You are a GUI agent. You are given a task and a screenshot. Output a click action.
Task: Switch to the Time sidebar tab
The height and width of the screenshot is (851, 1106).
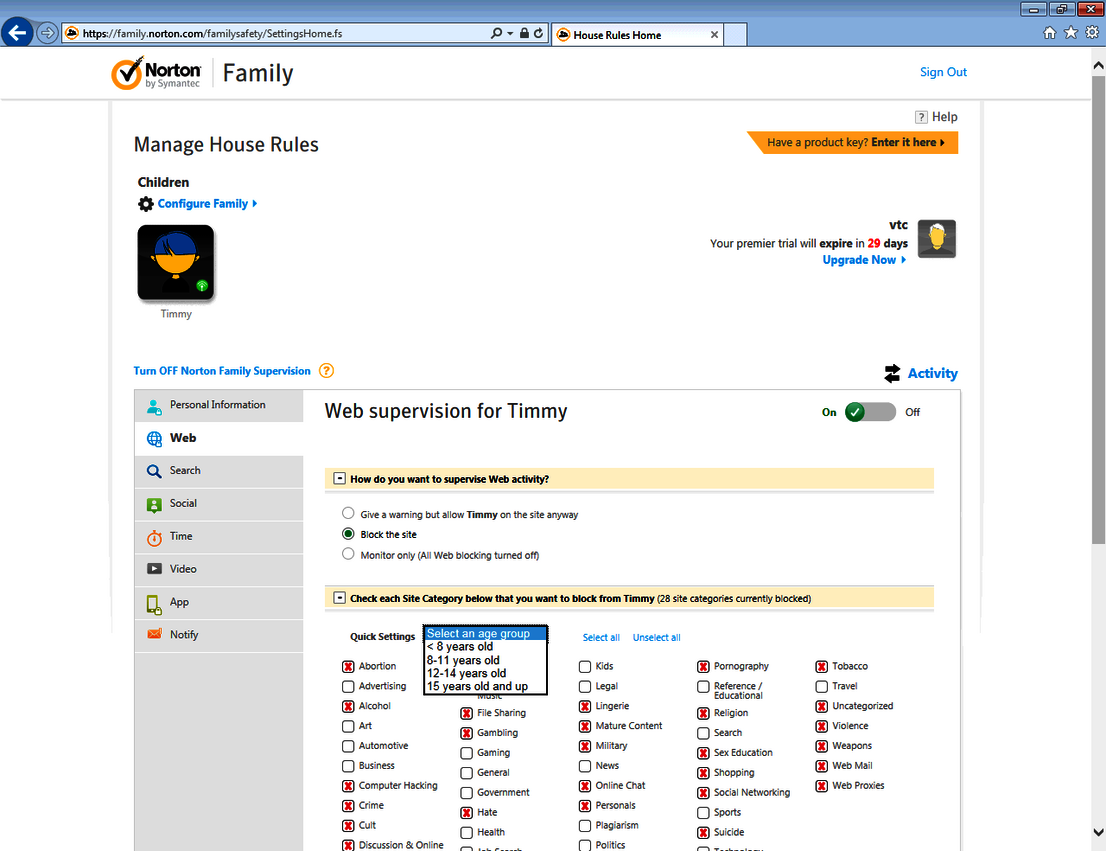point(154,537)
